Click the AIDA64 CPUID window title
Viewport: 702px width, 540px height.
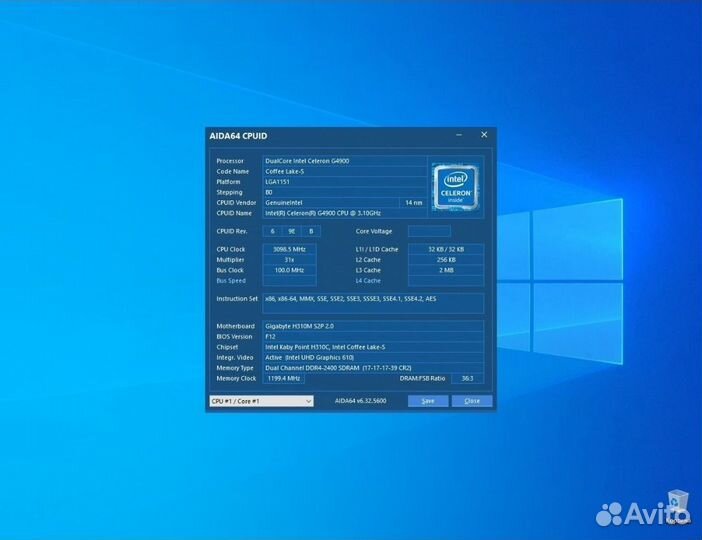point(238,136)
